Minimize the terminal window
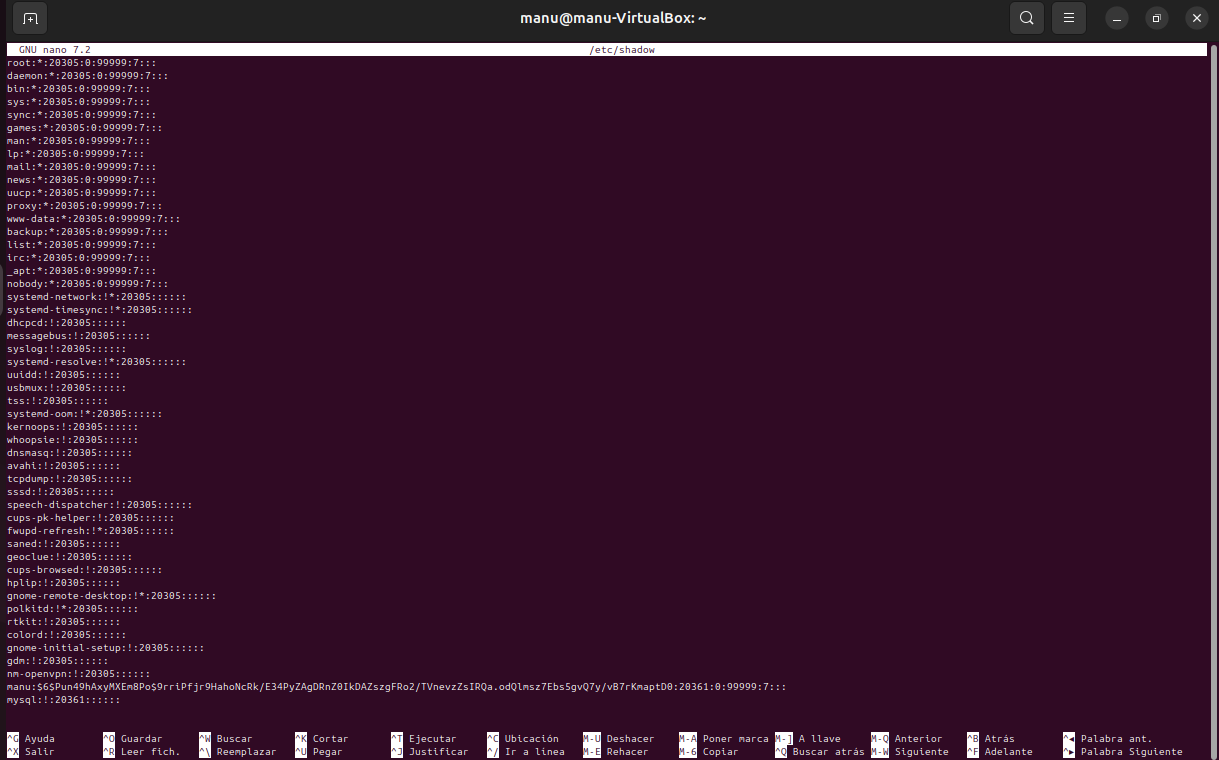Viewport: 1219px width, 760px height. pos(1118,18)
